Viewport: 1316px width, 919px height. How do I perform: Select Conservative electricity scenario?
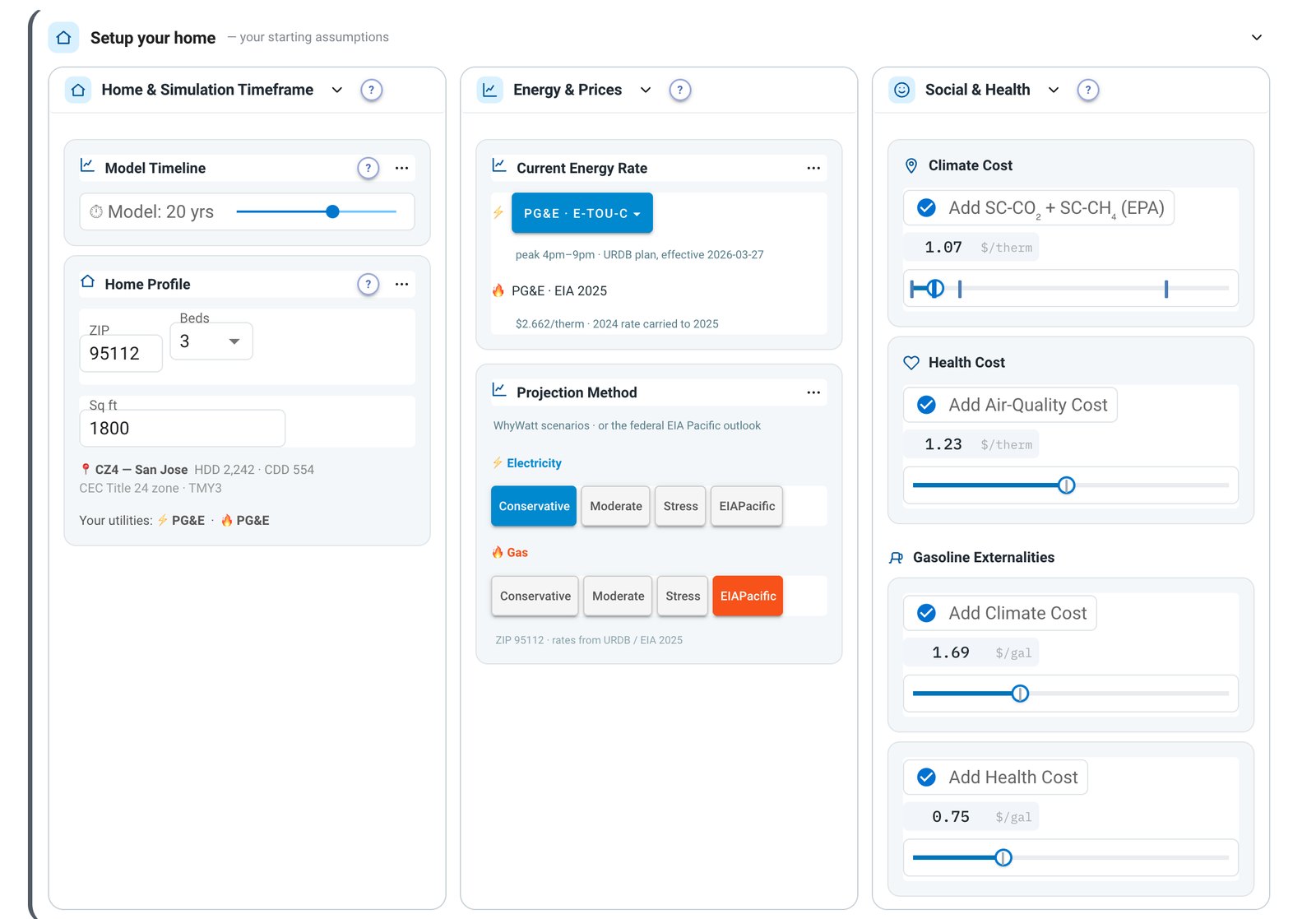click(534, 506)
